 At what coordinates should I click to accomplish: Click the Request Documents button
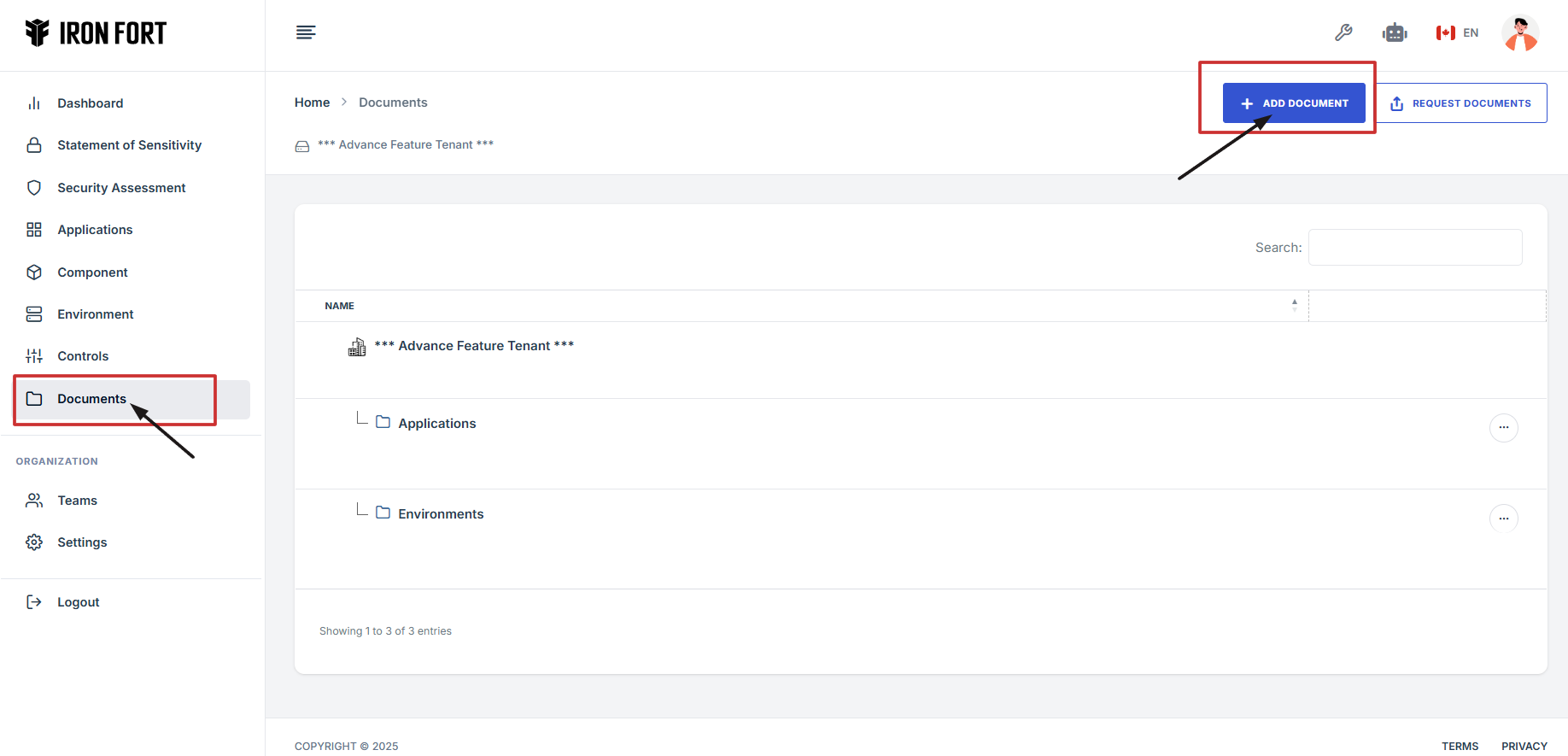[x=1461, y=103]
